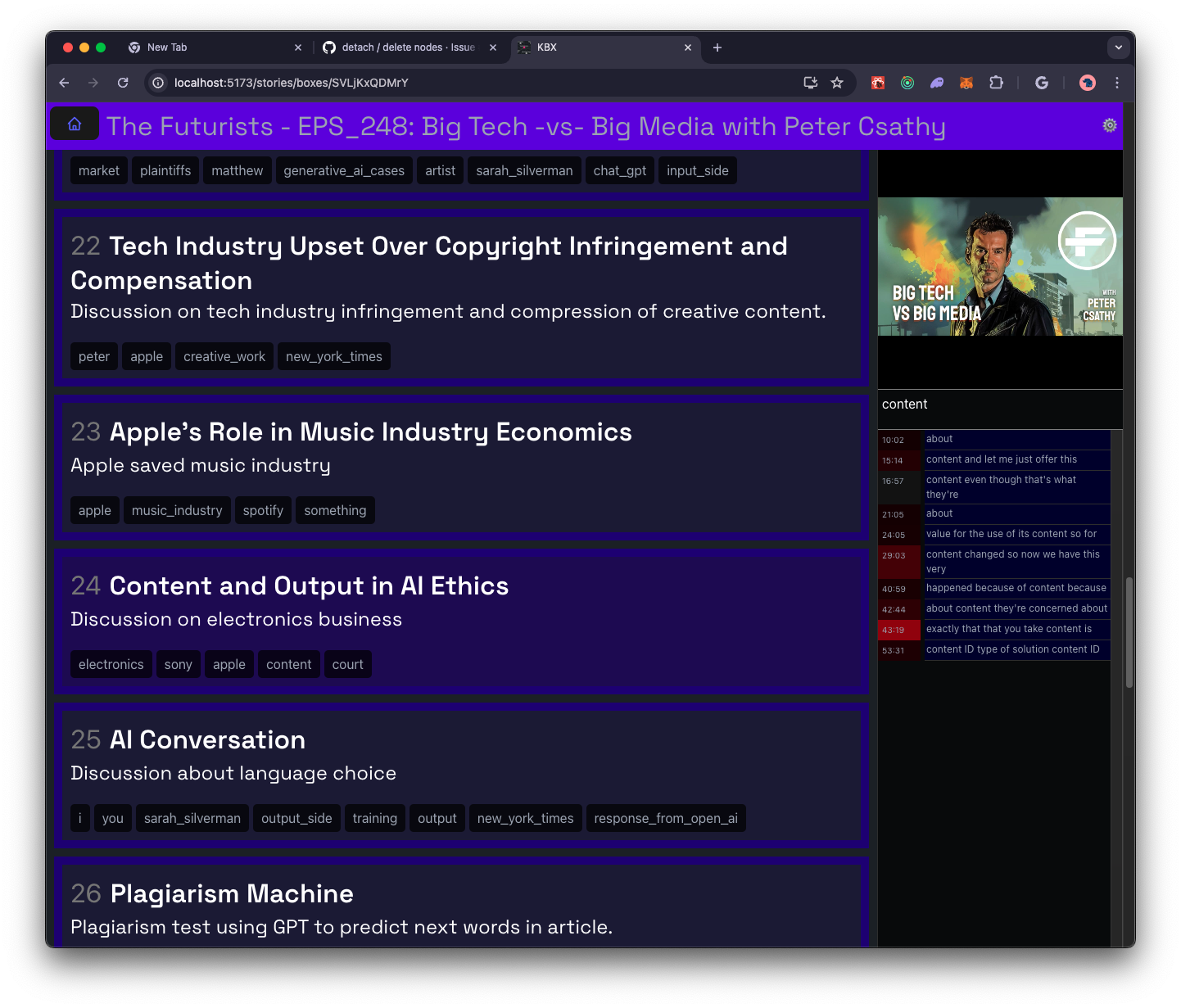
Task: Show the Extensions puzzle menu
Action: coord(996,83)
